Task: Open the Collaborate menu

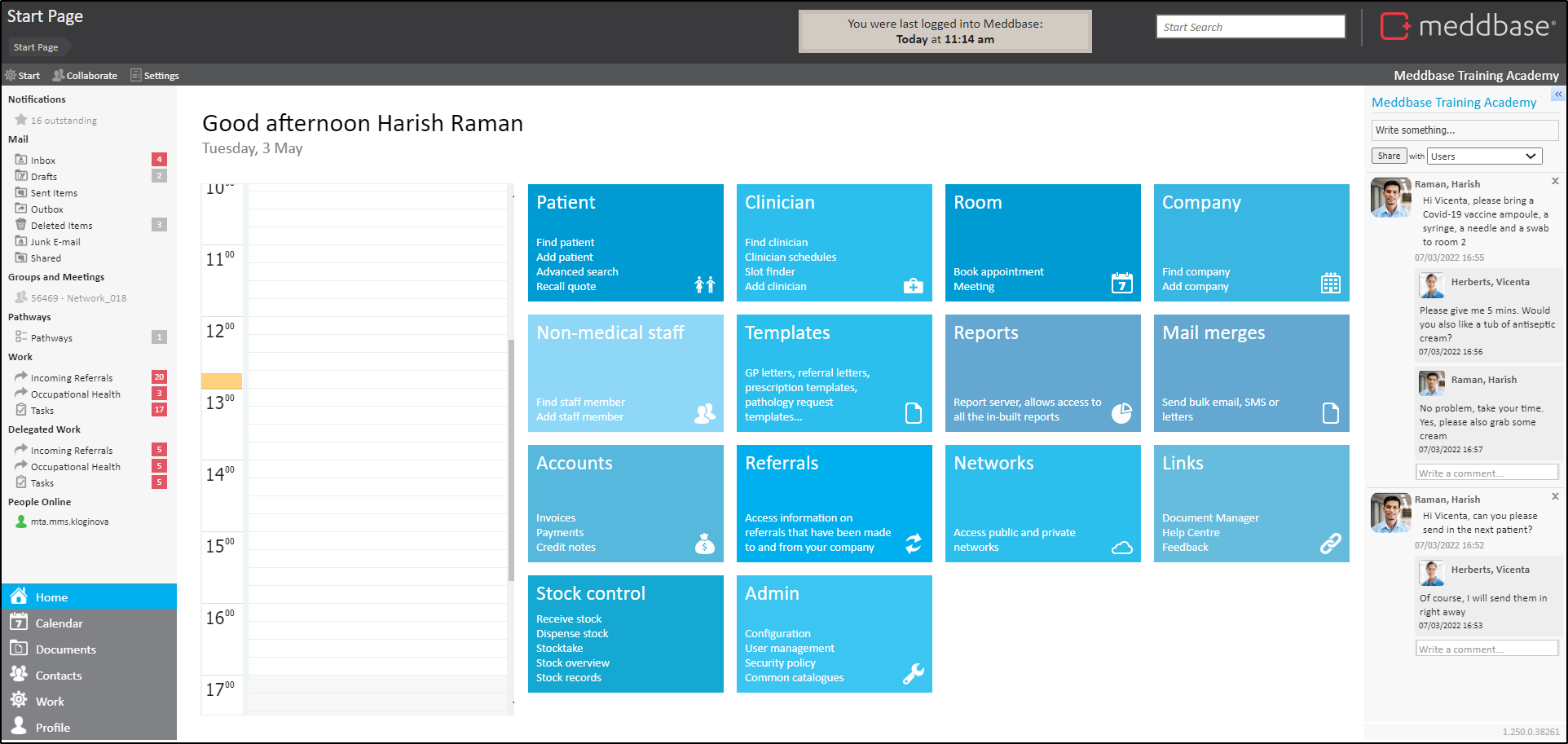Action: [x=86, y=76]
